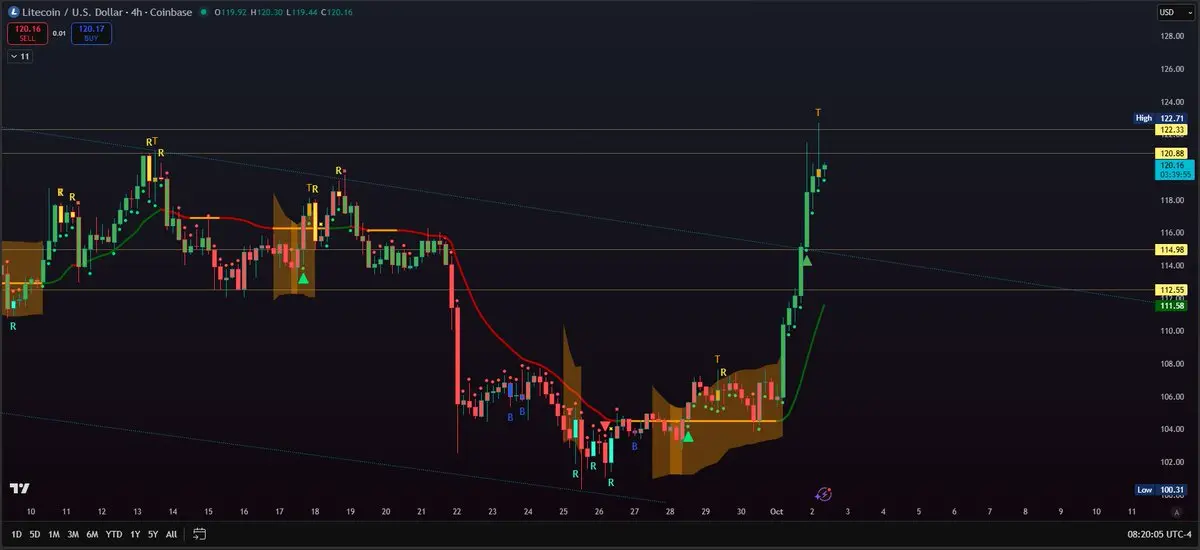Click the Oct label on the time axis
Viewport: 1200px width, 550px height.
[x=777, y=512]
